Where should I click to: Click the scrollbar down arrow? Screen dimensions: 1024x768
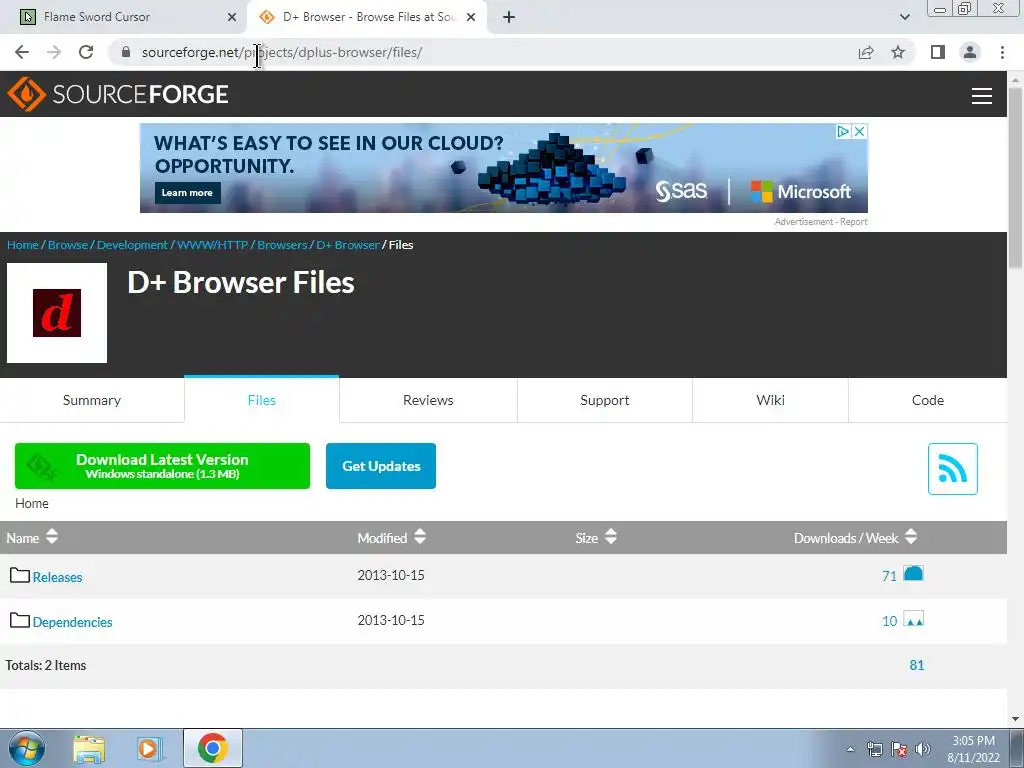pos(1016,720)
